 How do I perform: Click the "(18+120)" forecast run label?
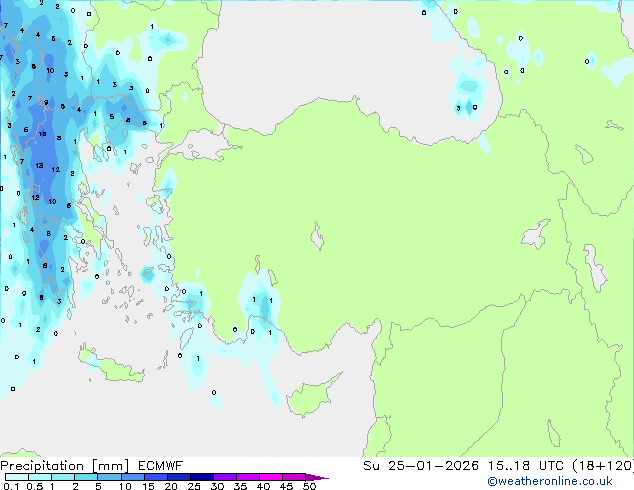click(602, 466)
